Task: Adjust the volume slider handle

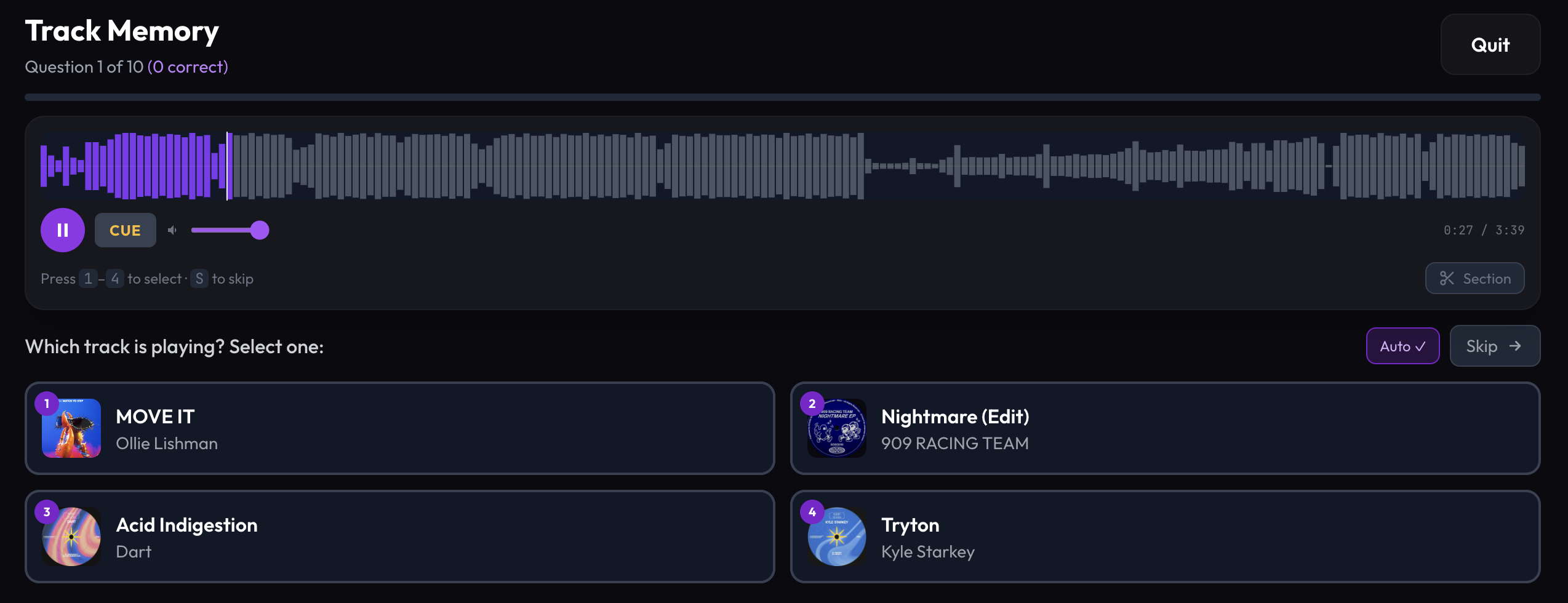Action: click(260, 230)
